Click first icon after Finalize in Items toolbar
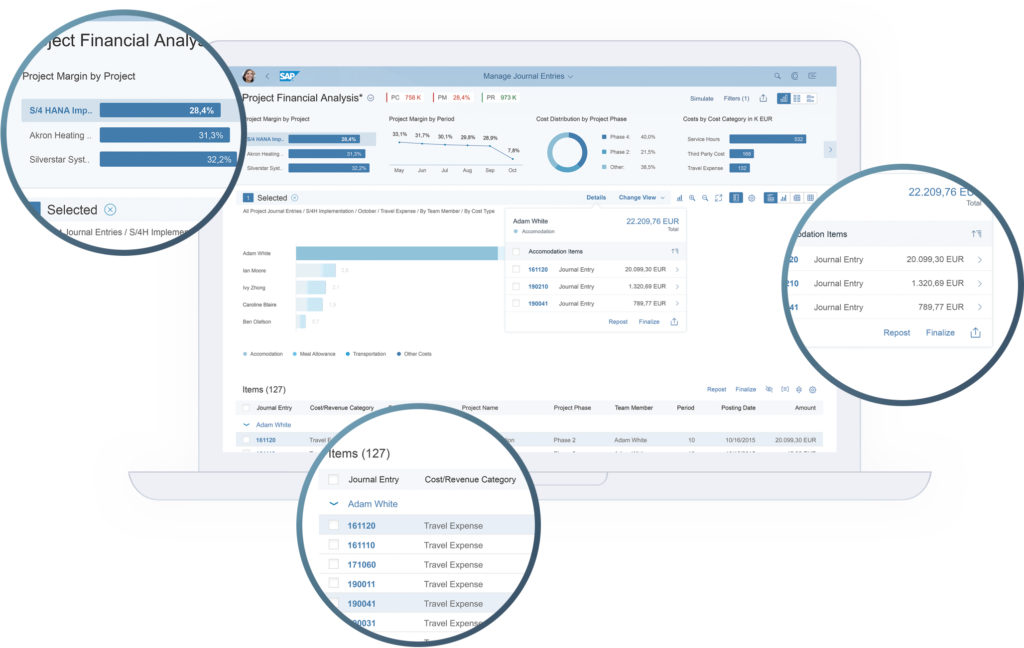The width and height of the screenshot is (1024, 648). coord(769,389)
